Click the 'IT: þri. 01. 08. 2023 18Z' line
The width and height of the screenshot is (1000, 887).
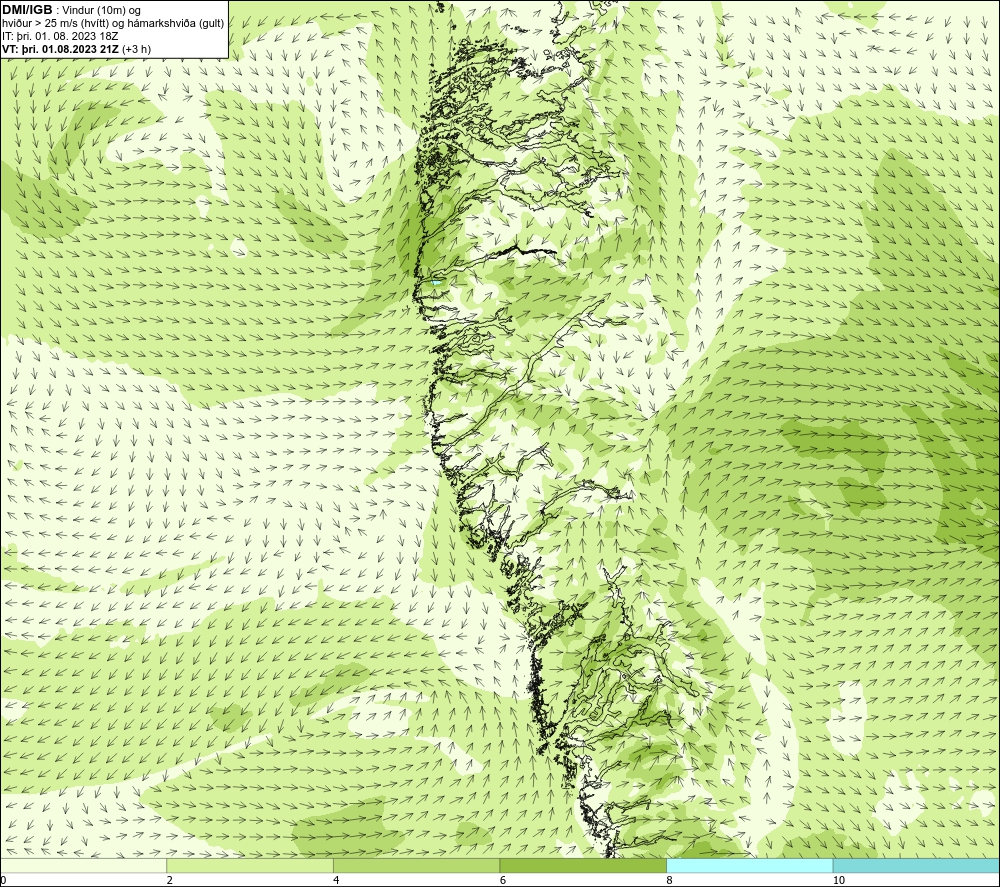click(x=60, y=36)
